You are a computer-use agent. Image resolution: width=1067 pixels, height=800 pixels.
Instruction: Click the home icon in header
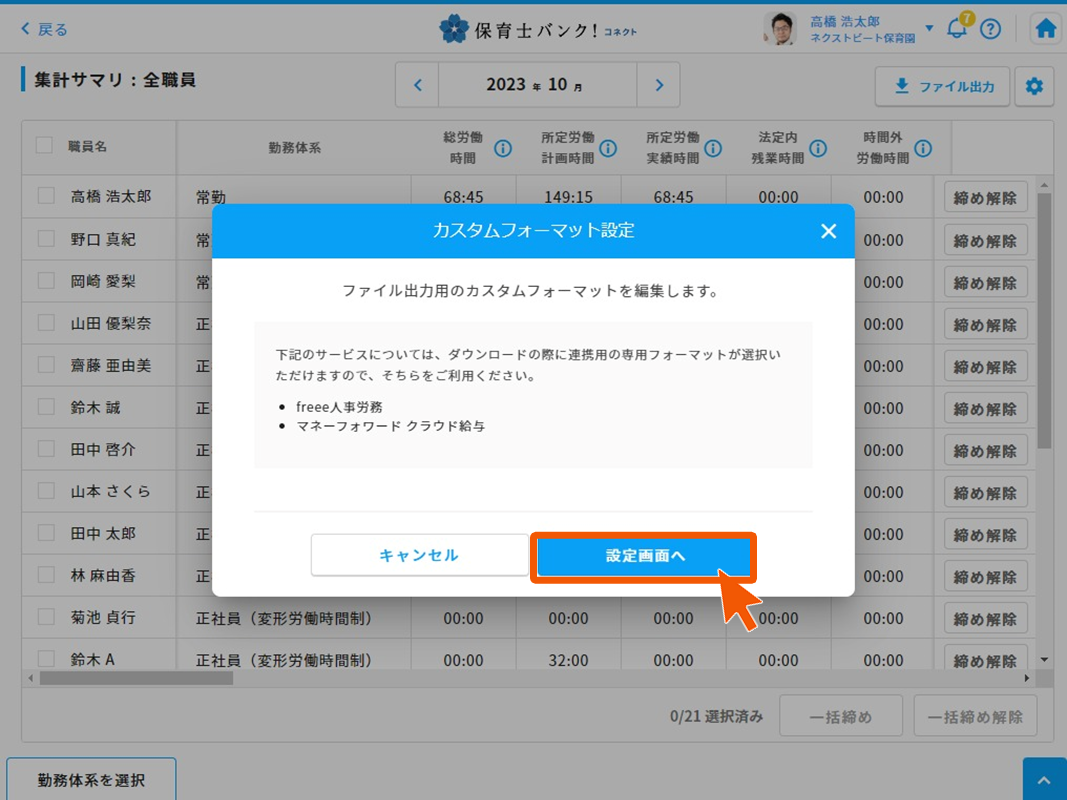point(1045,29)
